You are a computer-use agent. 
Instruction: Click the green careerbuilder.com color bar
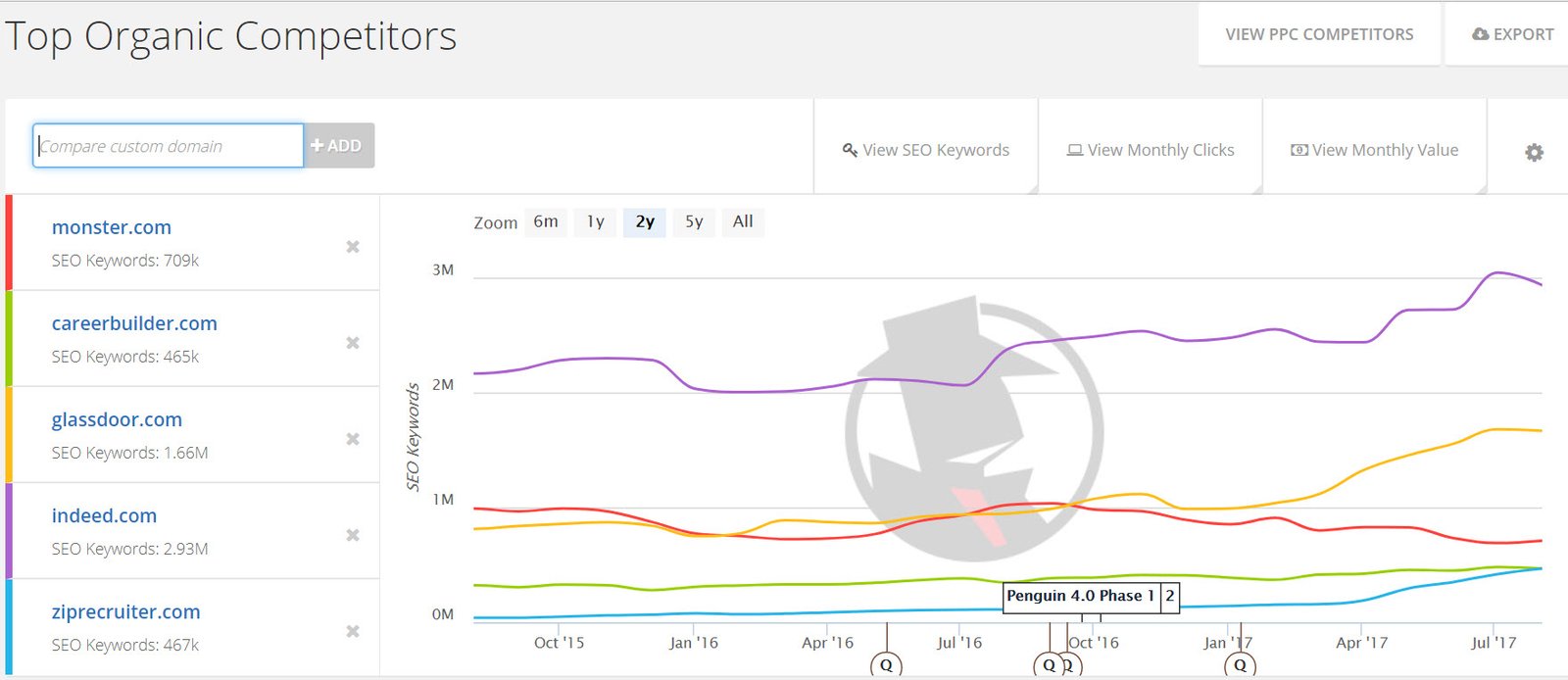click(x=9, y=338)
